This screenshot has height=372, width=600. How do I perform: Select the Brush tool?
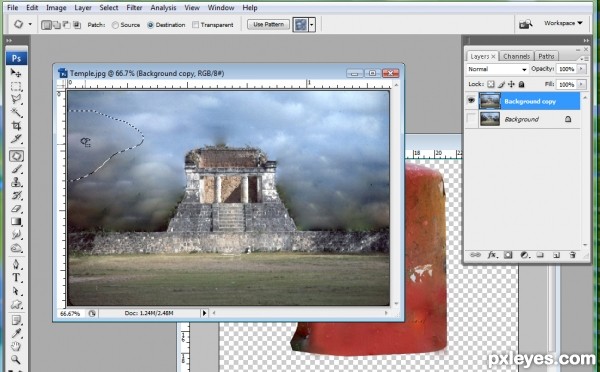[x=16, y=169]
